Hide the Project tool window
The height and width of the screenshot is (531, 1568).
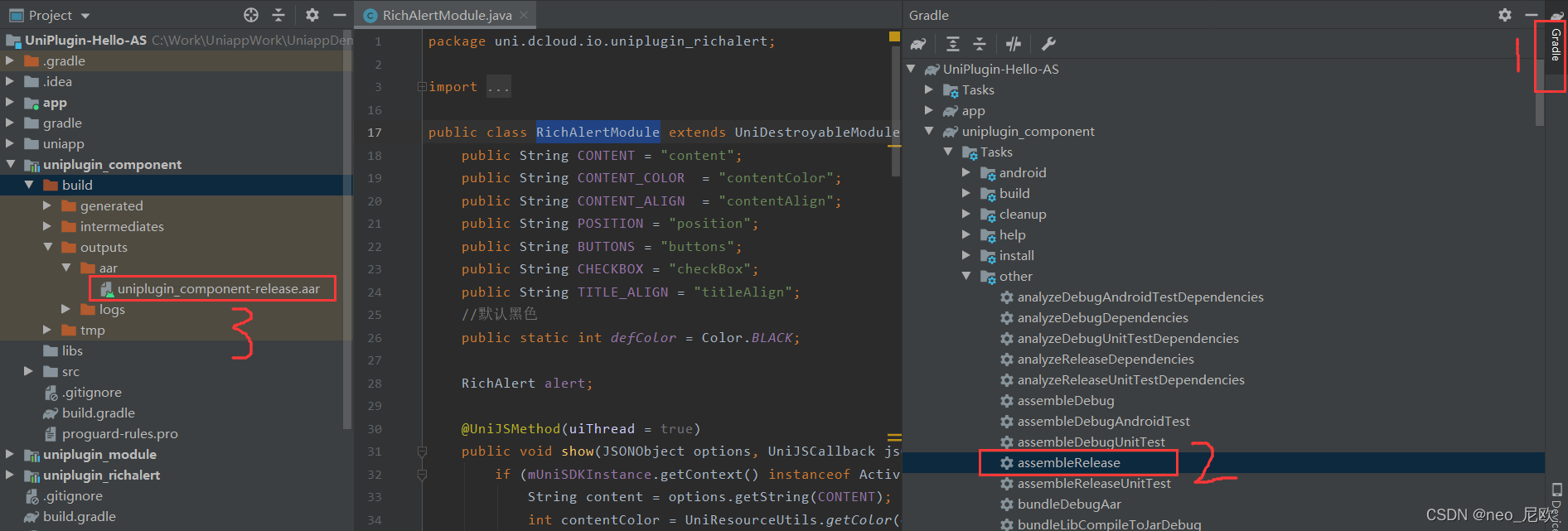click(x=339, y=15)
